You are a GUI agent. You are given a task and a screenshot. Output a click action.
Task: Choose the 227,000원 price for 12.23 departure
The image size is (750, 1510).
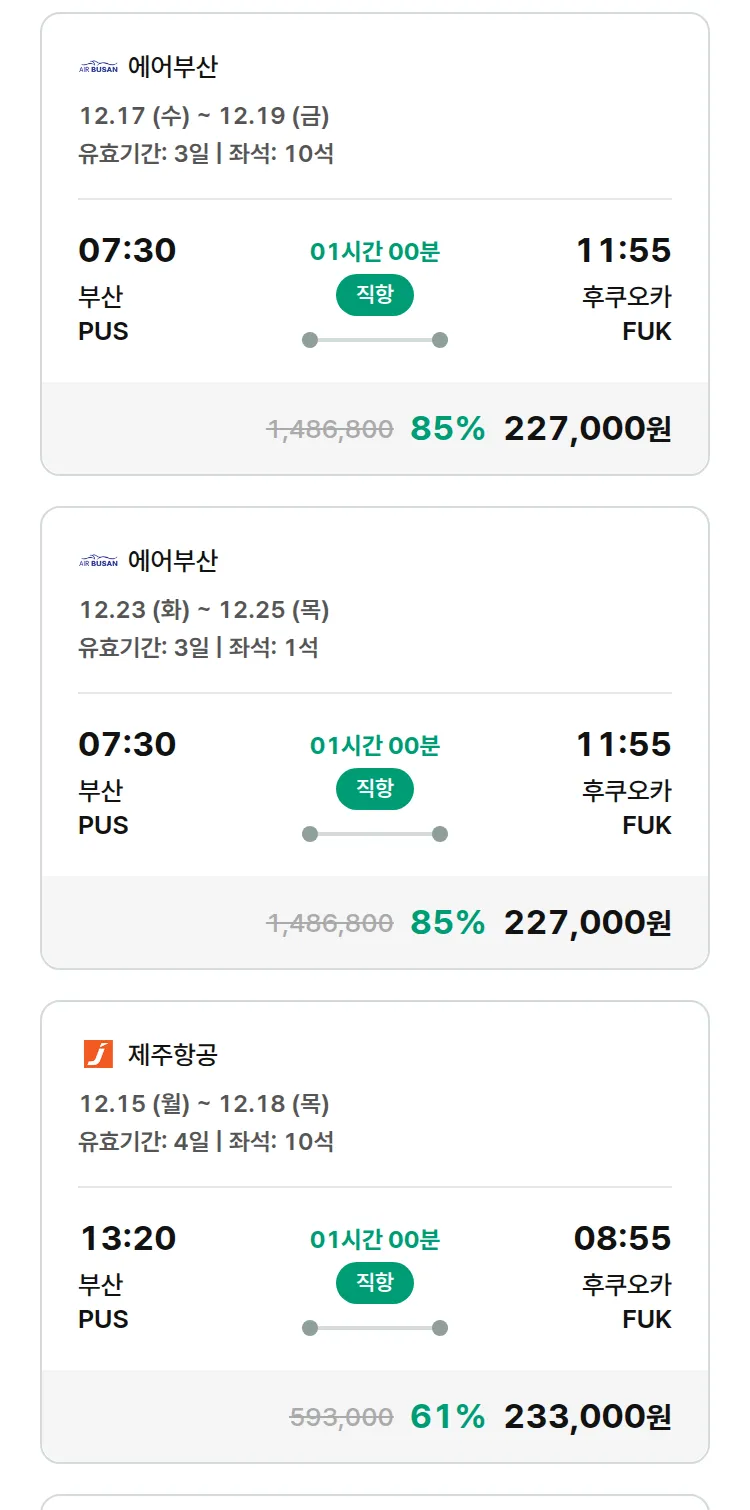tap(587, 923)
